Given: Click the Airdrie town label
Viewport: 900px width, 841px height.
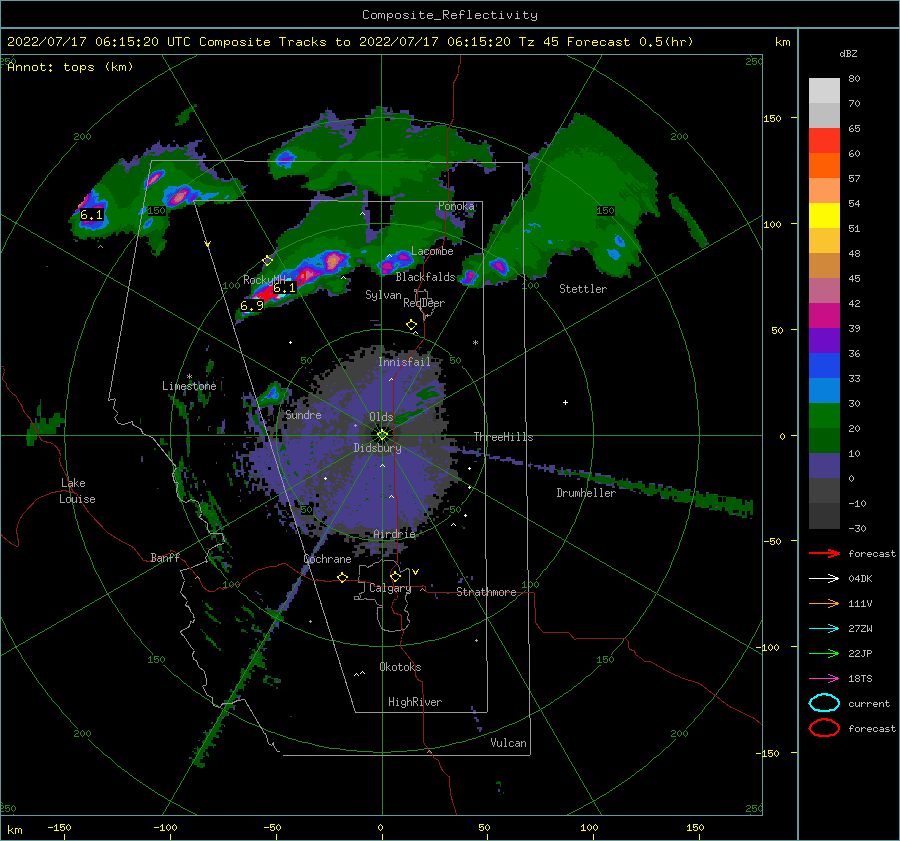Looking at the screenshot, I should (394, 534).
